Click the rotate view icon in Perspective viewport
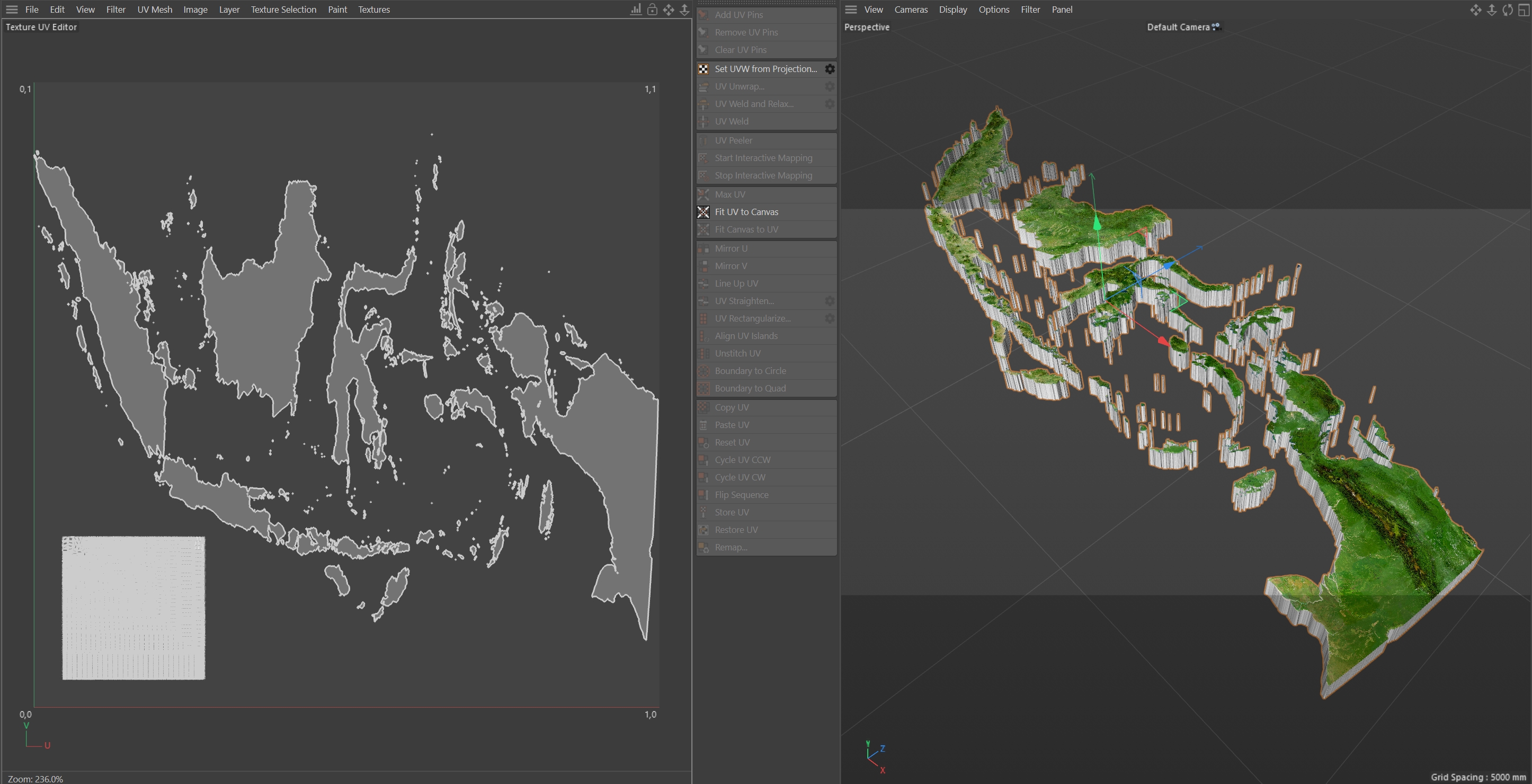Image resolution: width=1532 pixels, height=784 pixels. click(1507, 10)
